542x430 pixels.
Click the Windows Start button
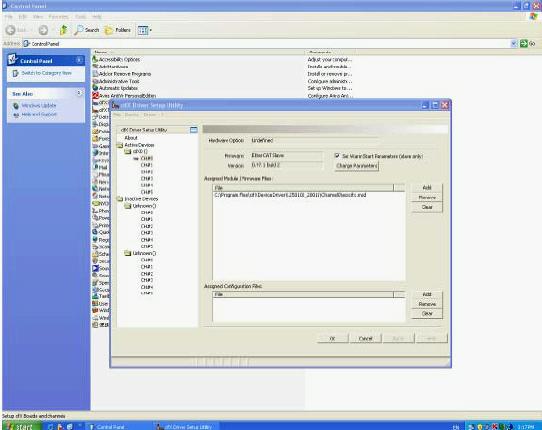[21, 426]
